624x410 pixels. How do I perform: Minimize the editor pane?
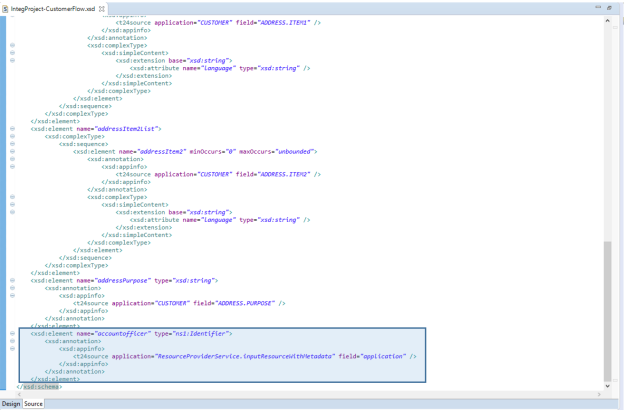[x=598, y=7]
